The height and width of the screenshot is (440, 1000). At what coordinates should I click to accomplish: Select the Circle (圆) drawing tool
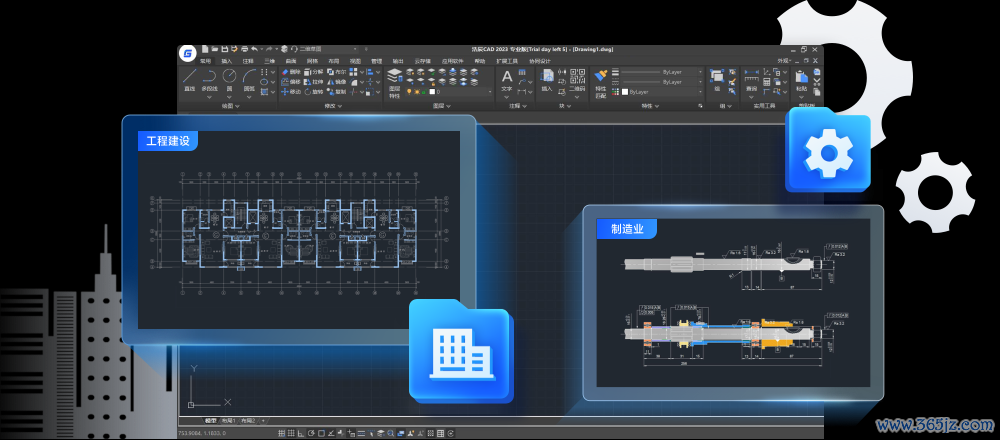pyautogui.click(x=229, y=78)
